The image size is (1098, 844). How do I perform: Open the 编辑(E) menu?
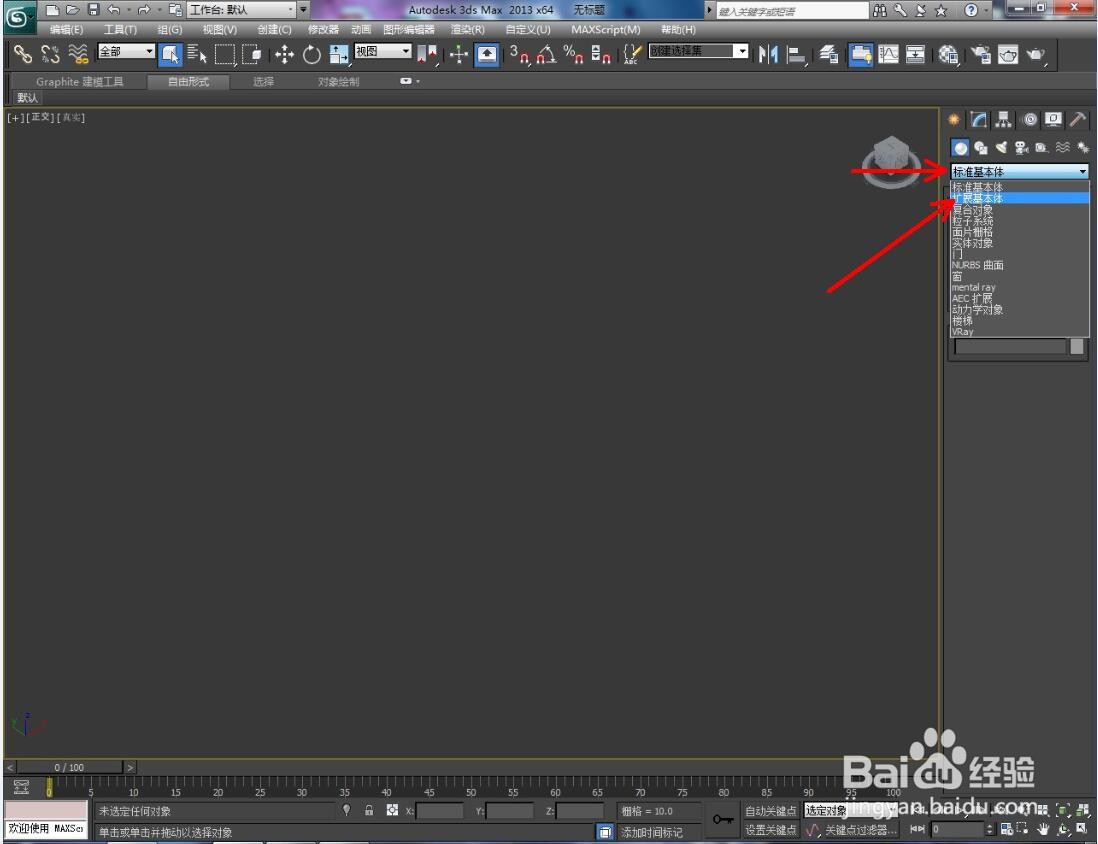[x=67, y=29]
